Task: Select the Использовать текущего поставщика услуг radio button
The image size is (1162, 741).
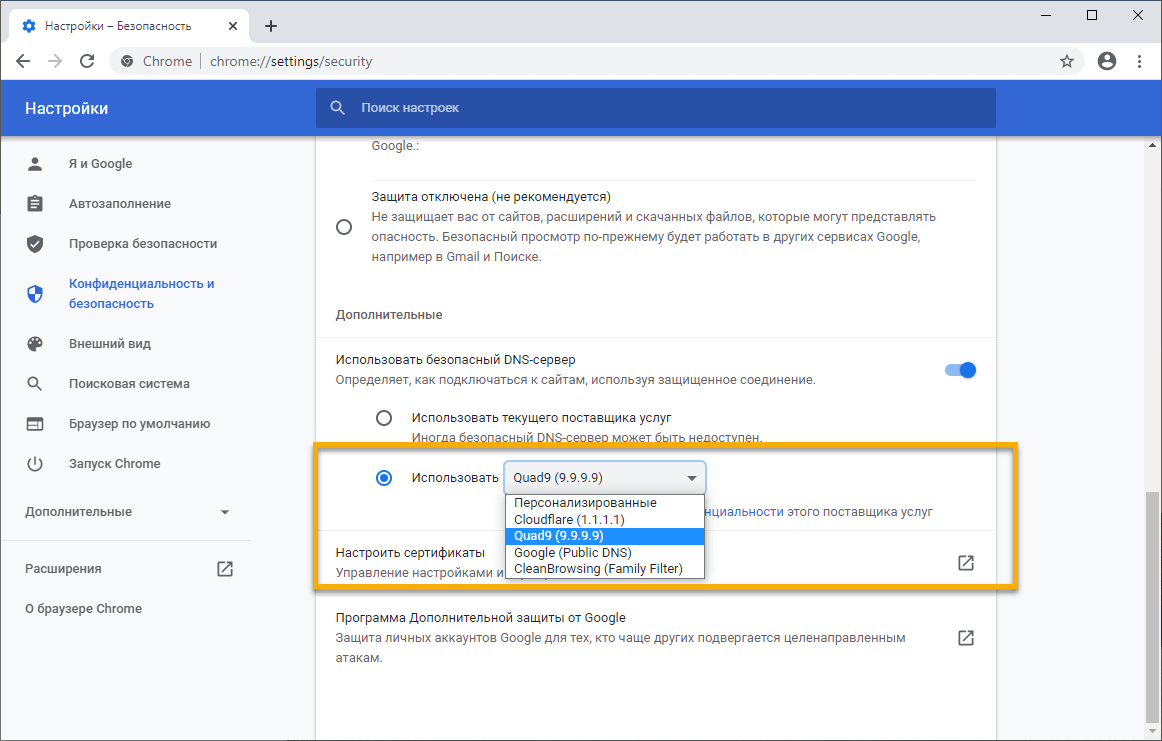Action: coord(384,417)
